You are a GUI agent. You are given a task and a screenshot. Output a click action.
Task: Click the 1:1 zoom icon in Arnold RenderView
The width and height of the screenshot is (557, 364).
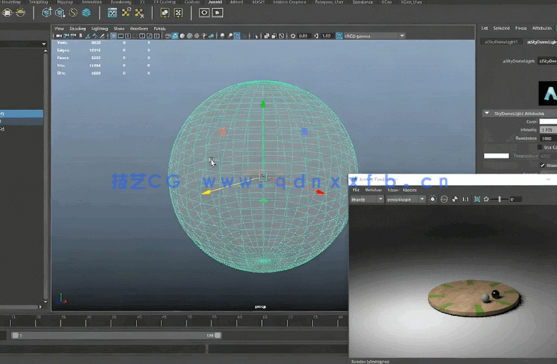tap(465, 199)
